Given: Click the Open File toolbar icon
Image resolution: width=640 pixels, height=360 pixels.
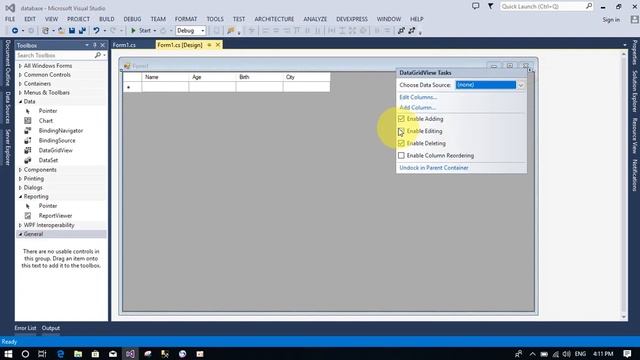Looking at the screenshot, I should pyautogui.click(x=61, y=31).
